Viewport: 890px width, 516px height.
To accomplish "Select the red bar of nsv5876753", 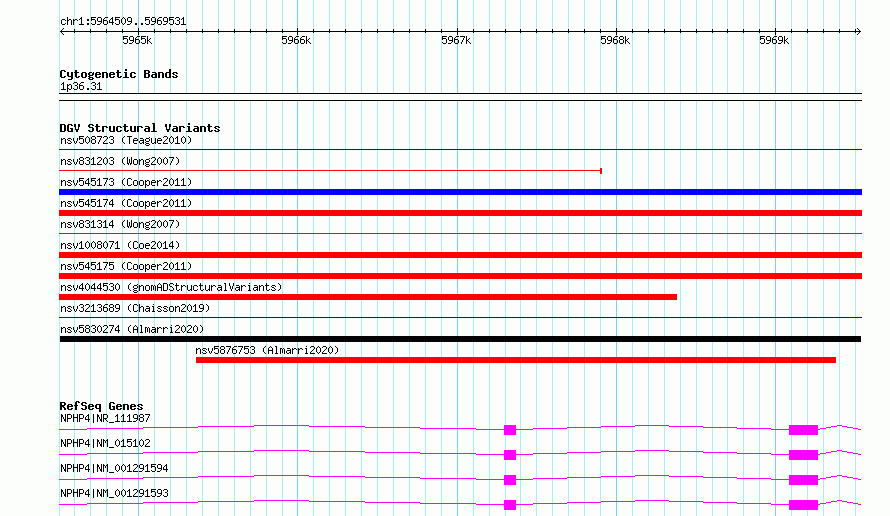I will pyautogui.click(x=516, y=360).
